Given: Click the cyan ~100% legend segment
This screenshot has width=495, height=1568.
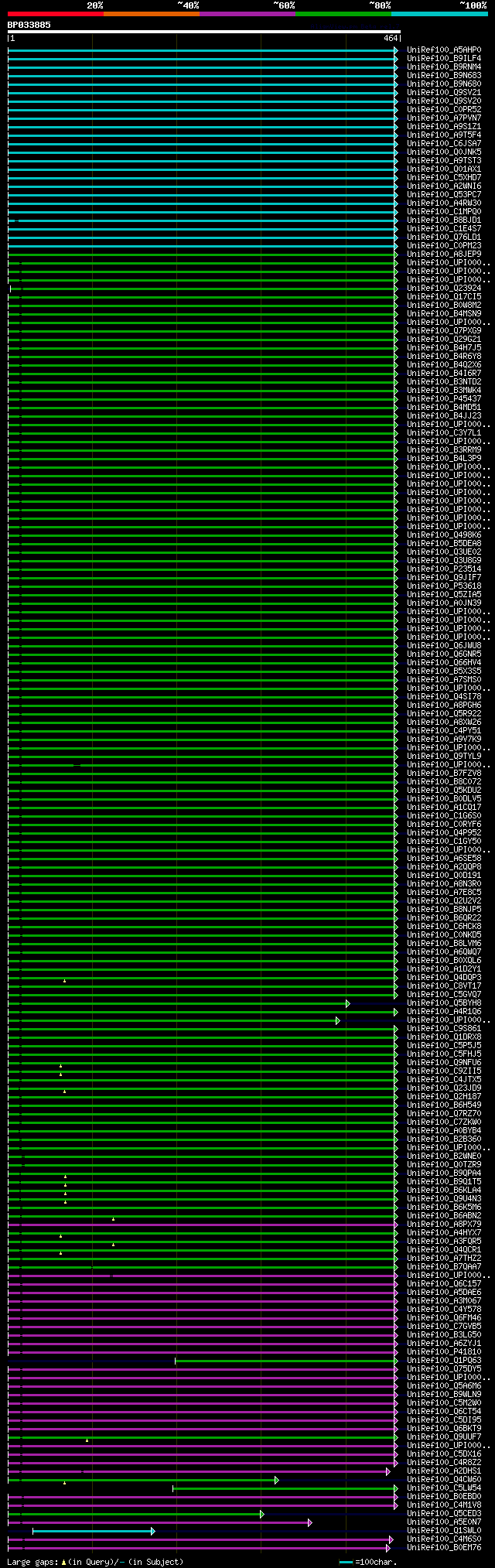Looking at the screenshot, I should (x=439, y=14).
